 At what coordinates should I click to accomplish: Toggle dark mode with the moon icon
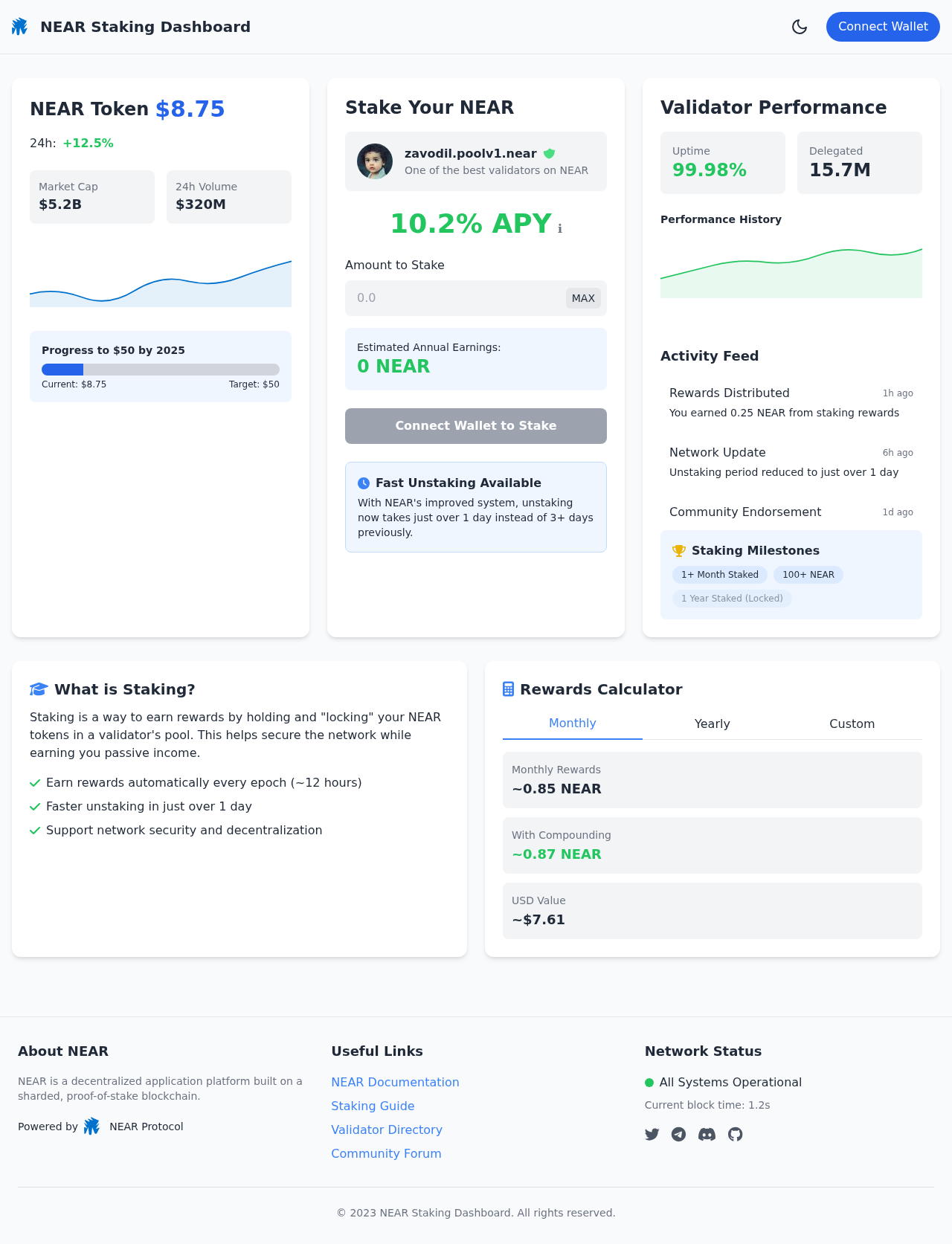(x=800, y=27)
